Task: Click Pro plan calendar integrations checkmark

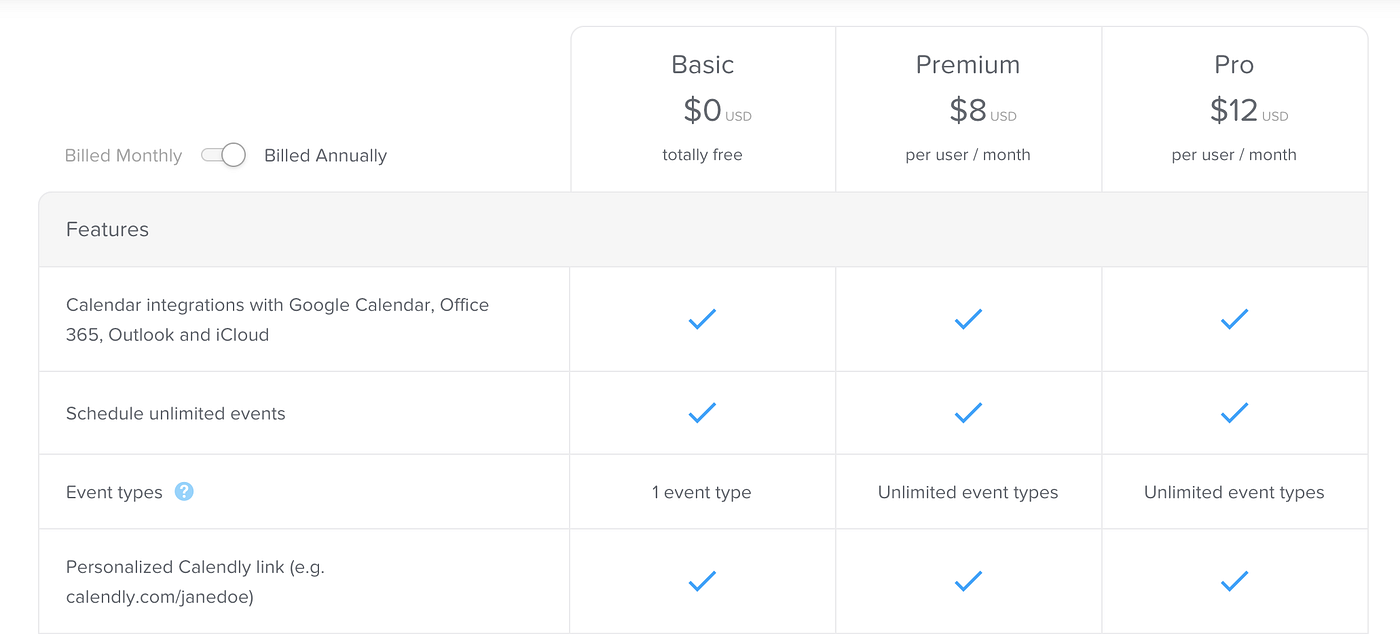Action: 1234,319
